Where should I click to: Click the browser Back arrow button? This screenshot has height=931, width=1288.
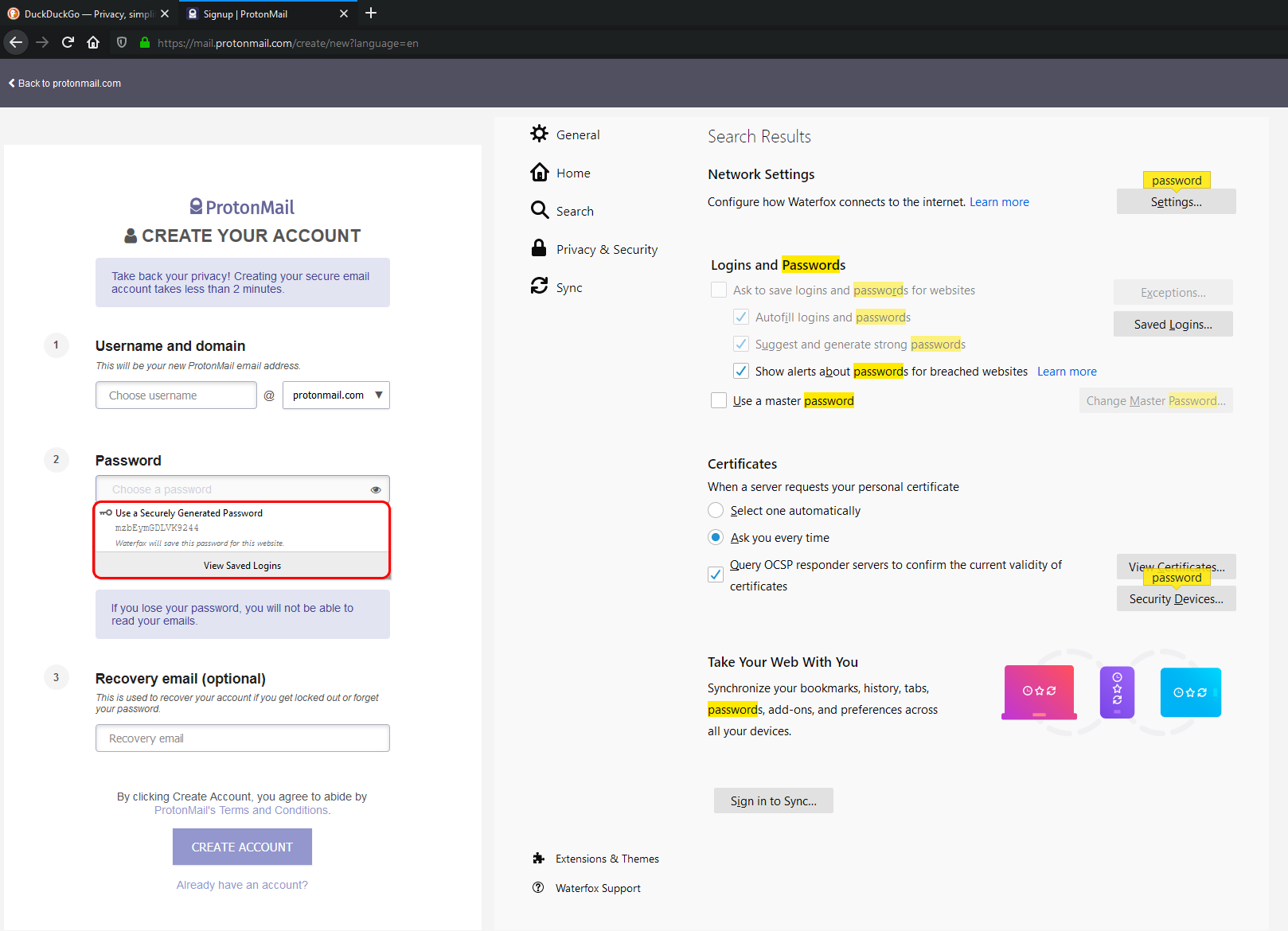click(16, 42)
